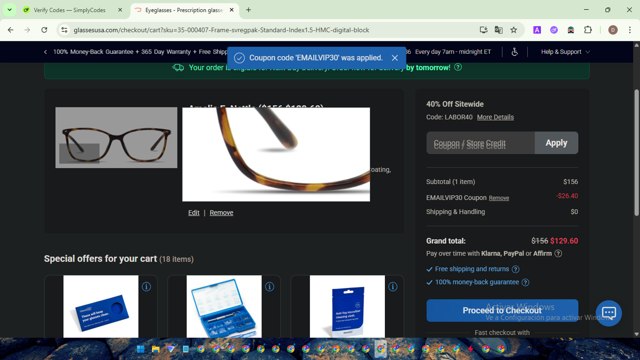Open info icon on third special offer
The height and width of the screenshot is (360, 640).
[x=393, y=287]
